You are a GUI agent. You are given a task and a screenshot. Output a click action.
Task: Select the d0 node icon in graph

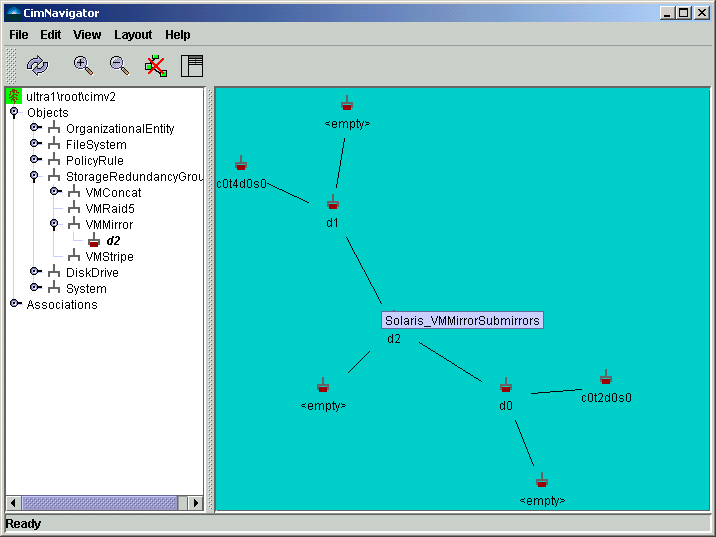(506, 386)
